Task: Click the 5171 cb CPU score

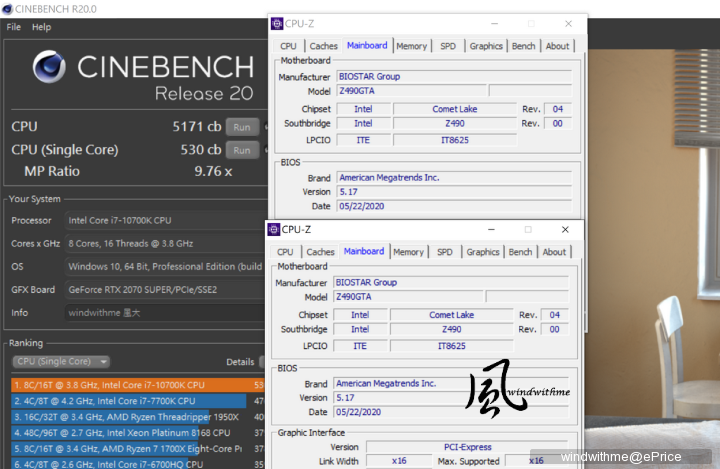Action: pos(197,126)
